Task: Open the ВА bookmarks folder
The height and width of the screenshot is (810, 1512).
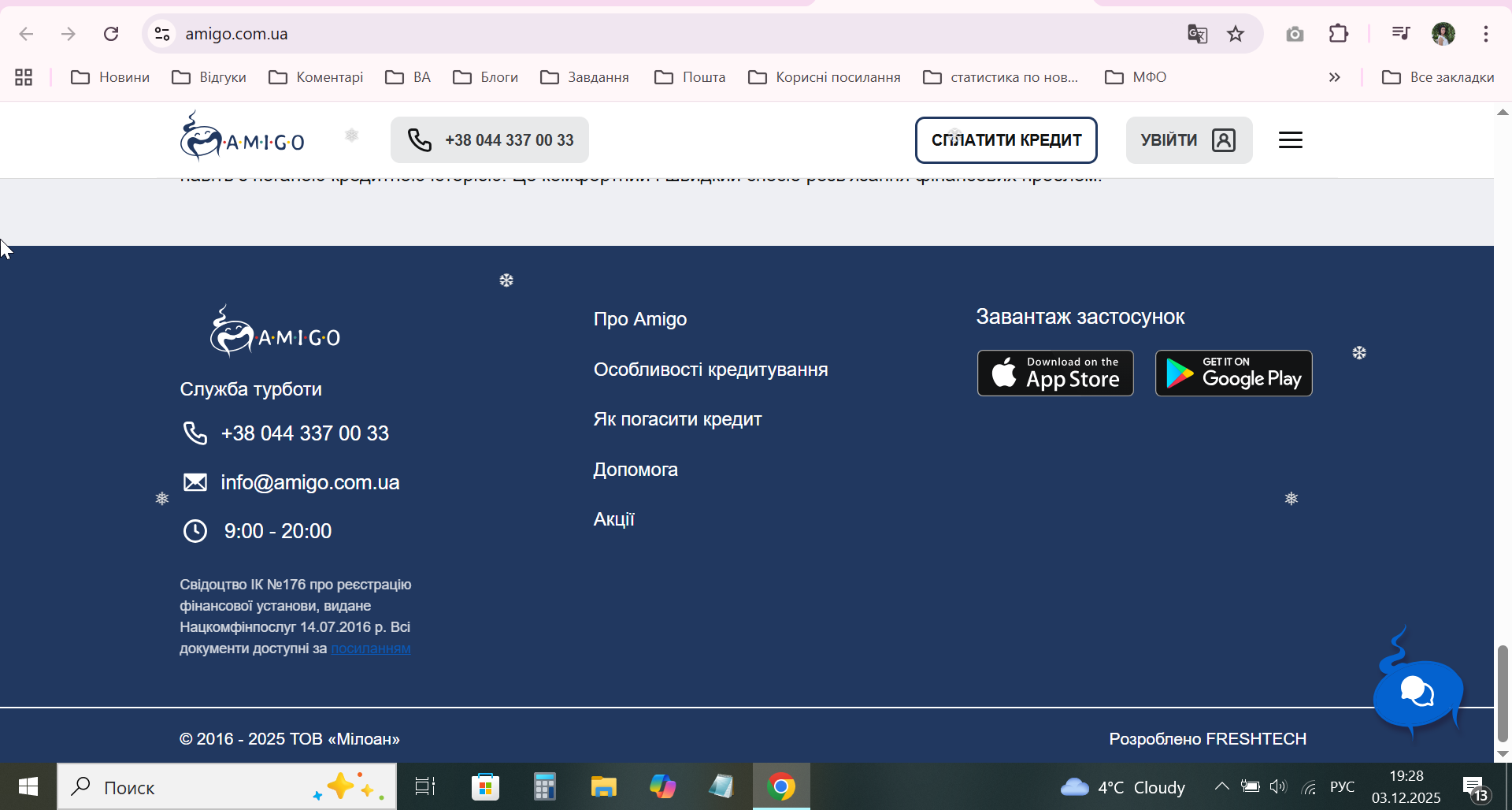Action: 408,77
